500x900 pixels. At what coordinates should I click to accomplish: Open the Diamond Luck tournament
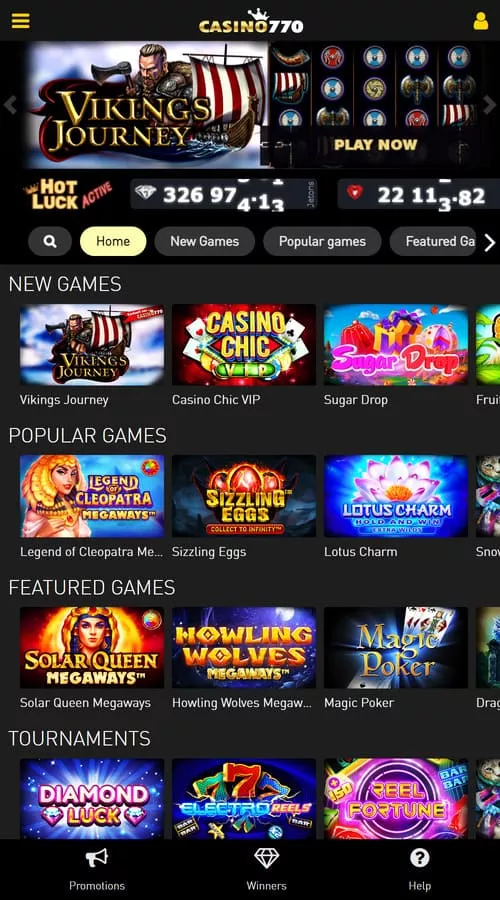[x=92, y=799]
